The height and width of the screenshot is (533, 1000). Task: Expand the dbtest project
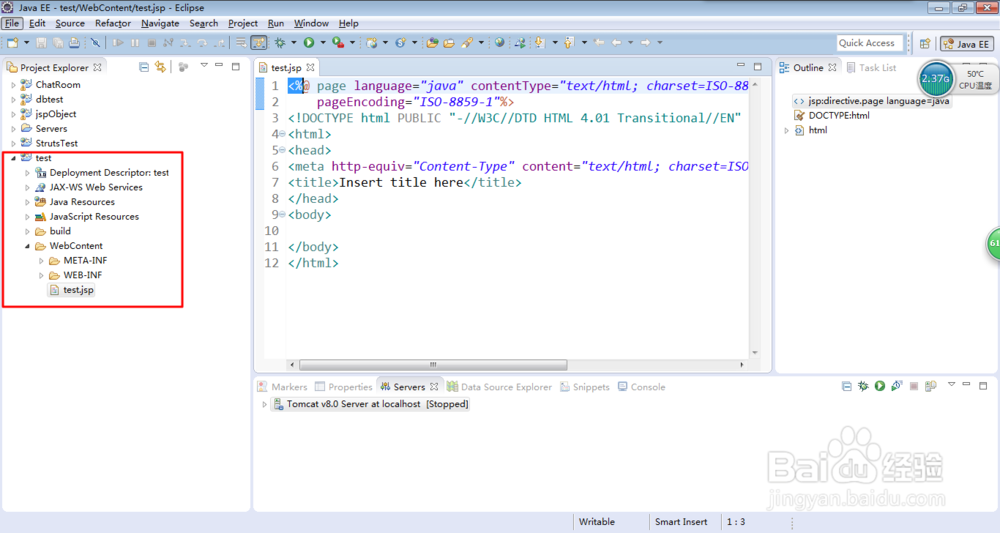13,99
